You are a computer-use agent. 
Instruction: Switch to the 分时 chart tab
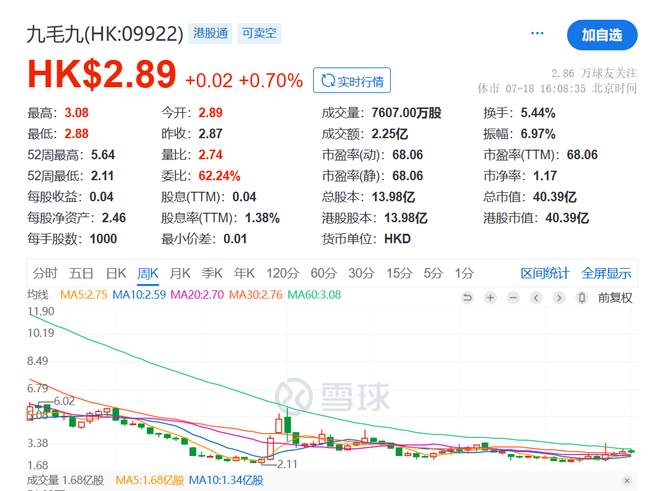[x=45, y=273]
